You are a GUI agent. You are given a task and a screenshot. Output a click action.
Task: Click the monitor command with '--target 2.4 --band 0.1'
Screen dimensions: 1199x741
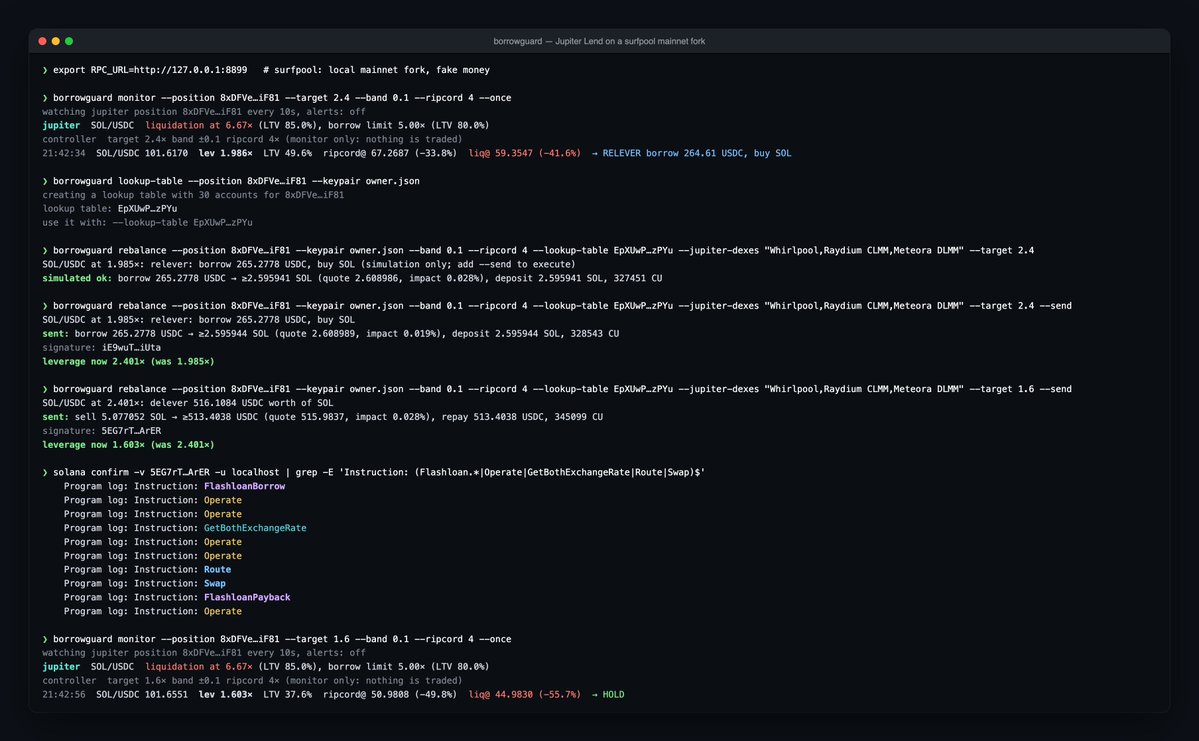[281, 98]
